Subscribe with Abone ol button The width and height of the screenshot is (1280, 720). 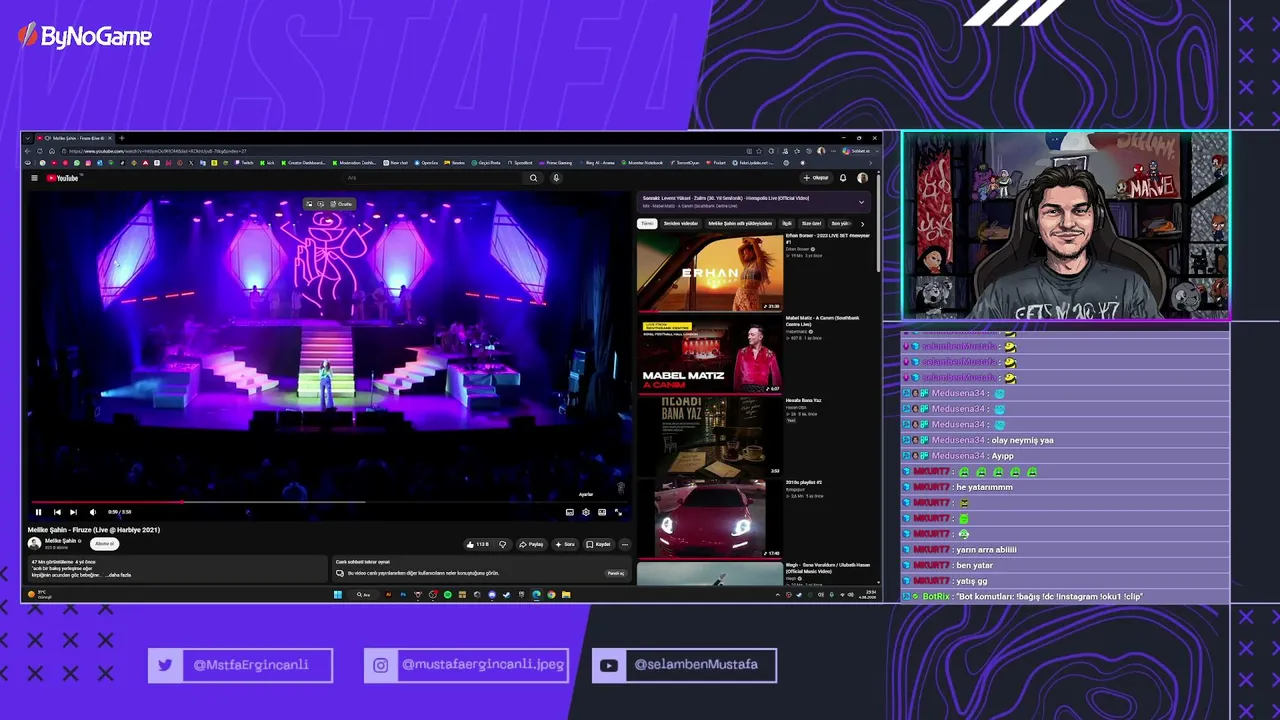click(104, 544)
